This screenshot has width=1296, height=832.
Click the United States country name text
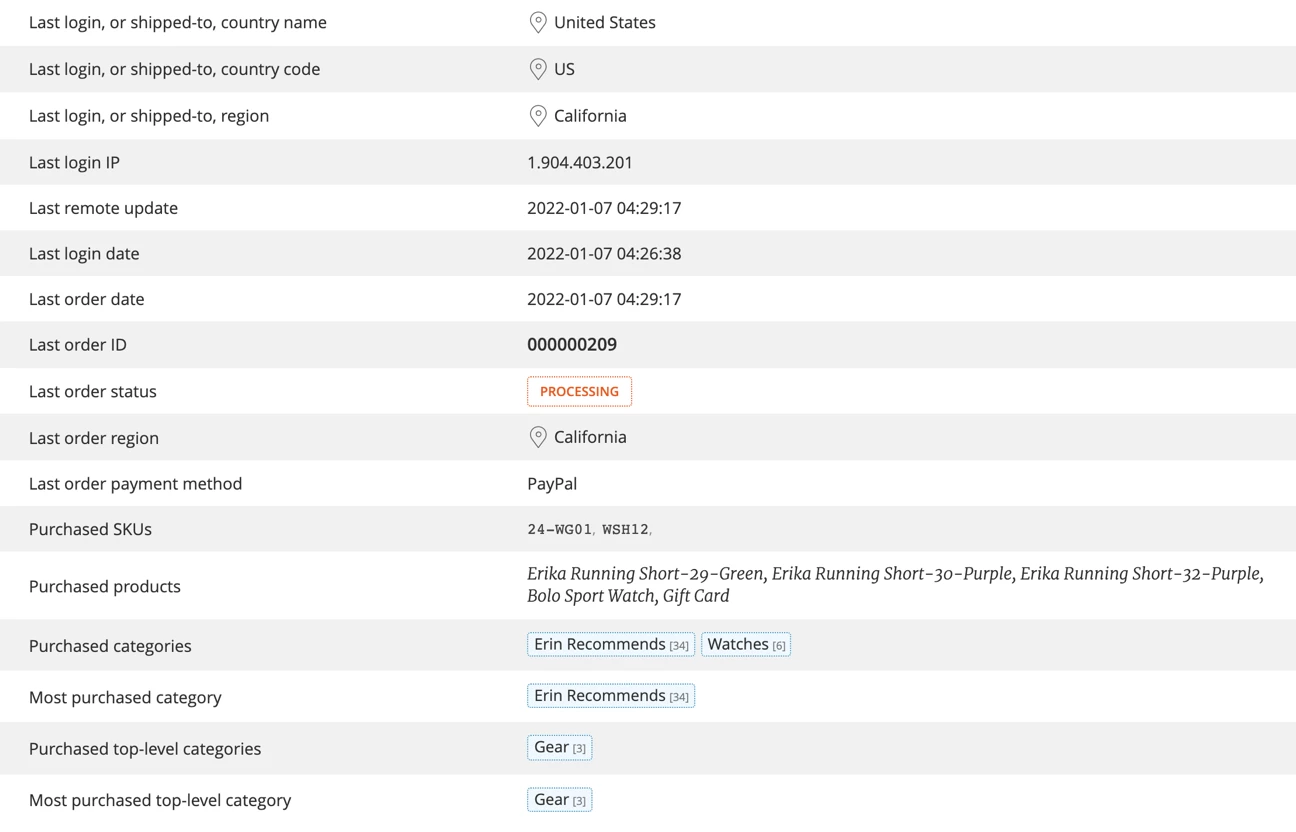tap(604, 22)
